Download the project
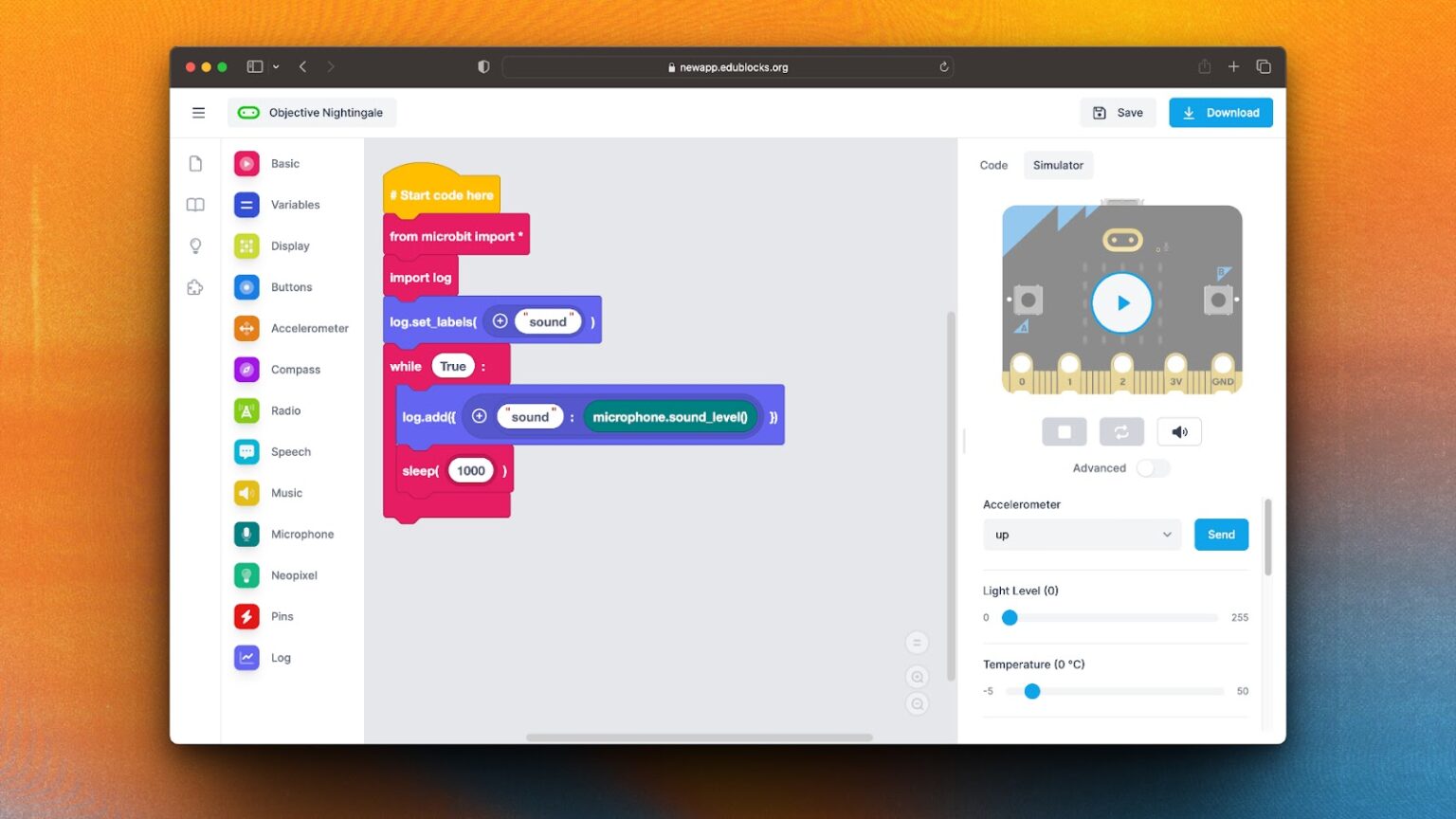The width and height of the screenshot is (1456, 819). pos(1220,112)
